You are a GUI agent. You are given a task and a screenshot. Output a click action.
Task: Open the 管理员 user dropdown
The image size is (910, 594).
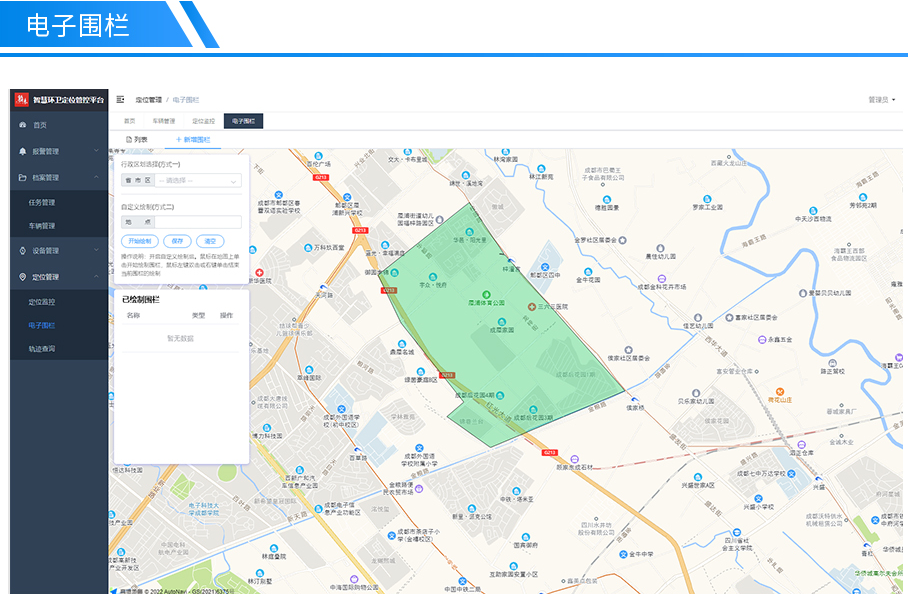pyautogui.click(x=882, y=100)
